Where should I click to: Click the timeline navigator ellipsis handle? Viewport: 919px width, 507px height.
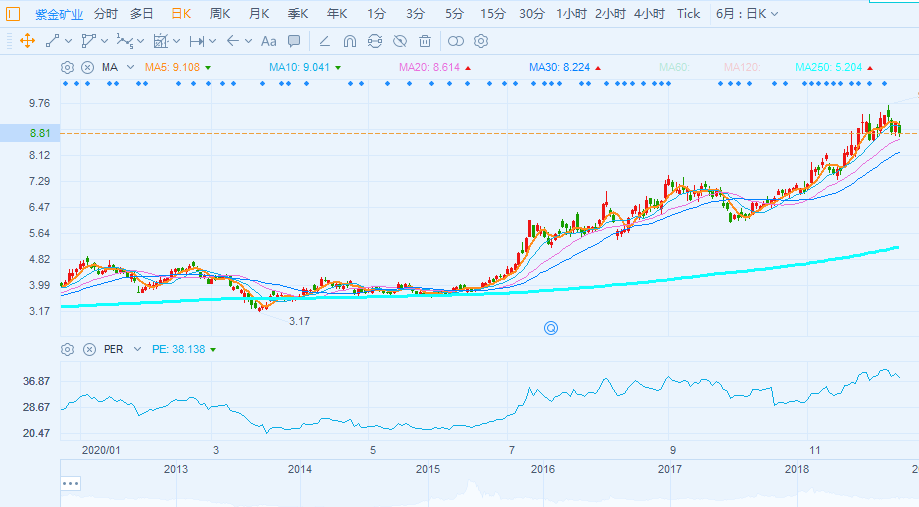click(x=70, y=483)
